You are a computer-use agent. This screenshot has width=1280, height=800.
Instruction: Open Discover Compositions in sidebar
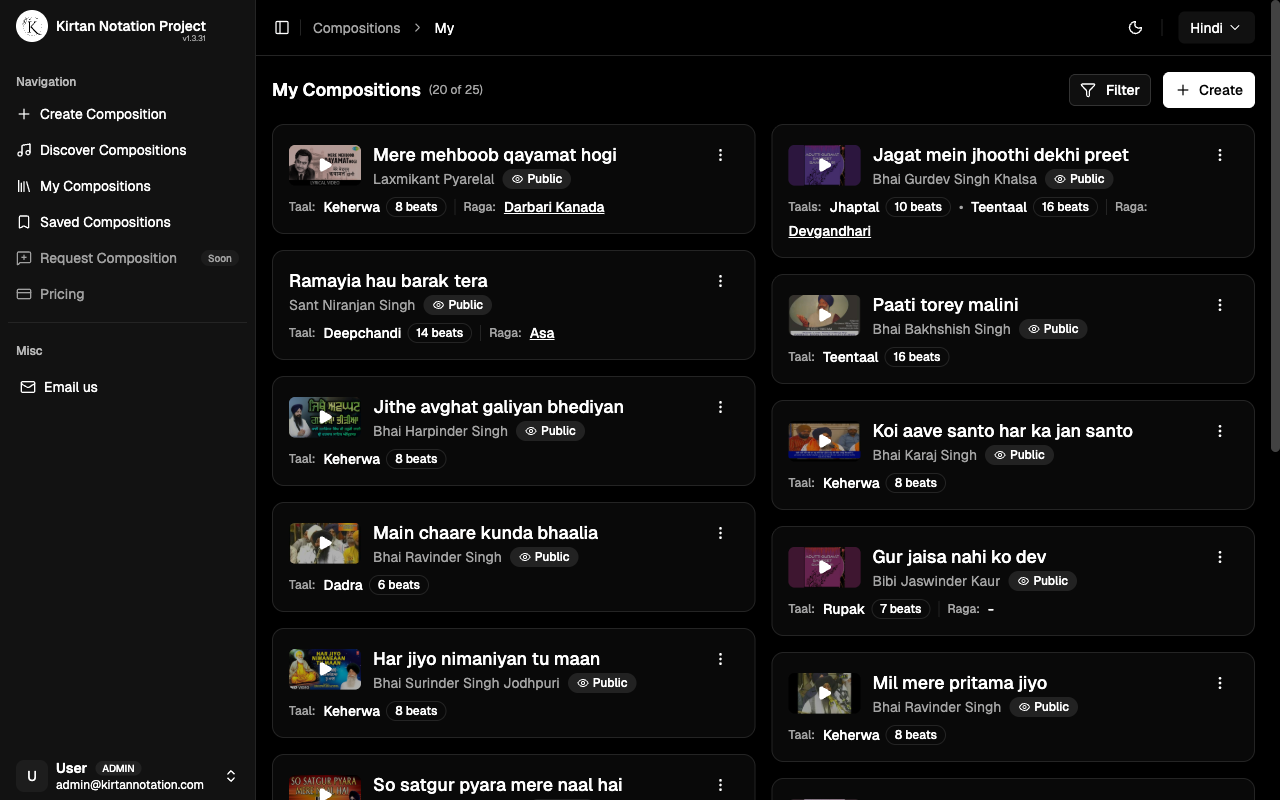112,150
